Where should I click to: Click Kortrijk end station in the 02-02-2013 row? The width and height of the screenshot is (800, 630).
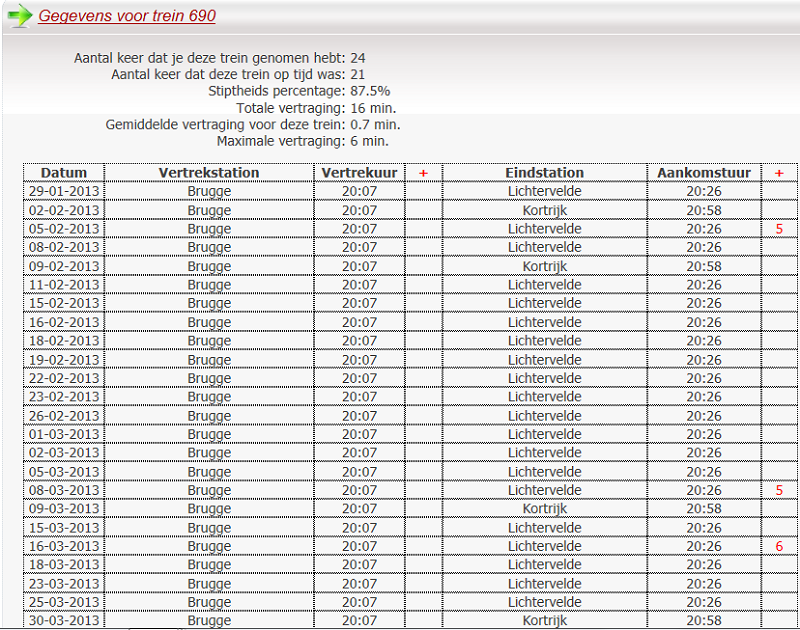[x=544, y=210]
